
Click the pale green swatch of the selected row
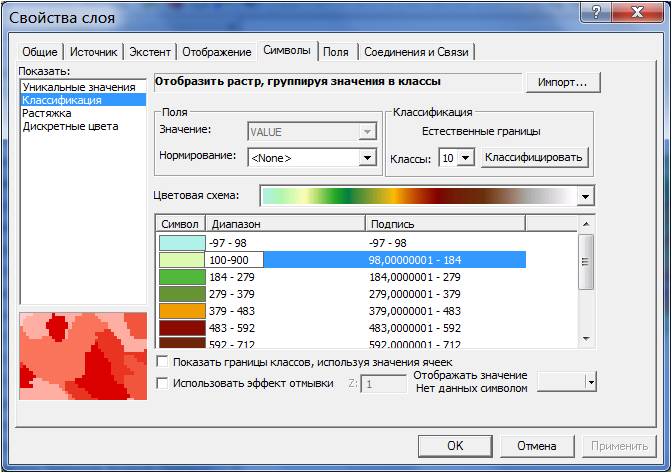click(x=182, y=260)
